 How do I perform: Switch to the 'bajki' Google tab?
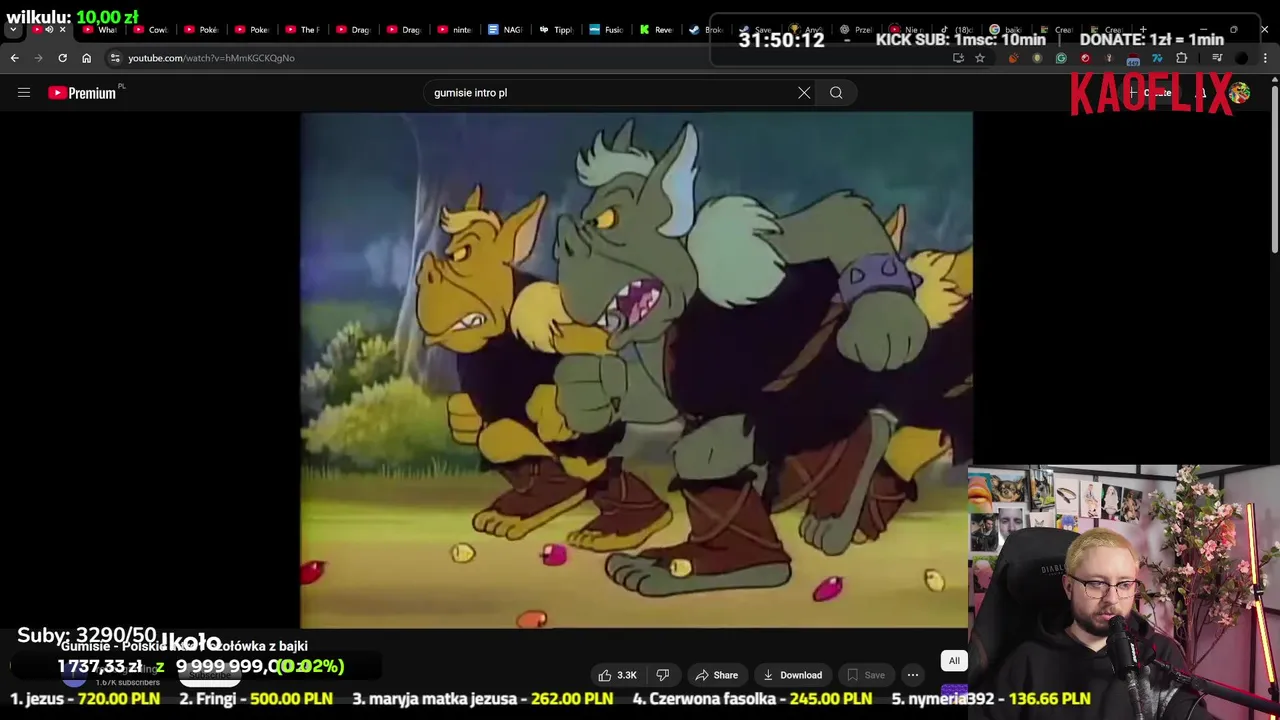coord(1006,30)
